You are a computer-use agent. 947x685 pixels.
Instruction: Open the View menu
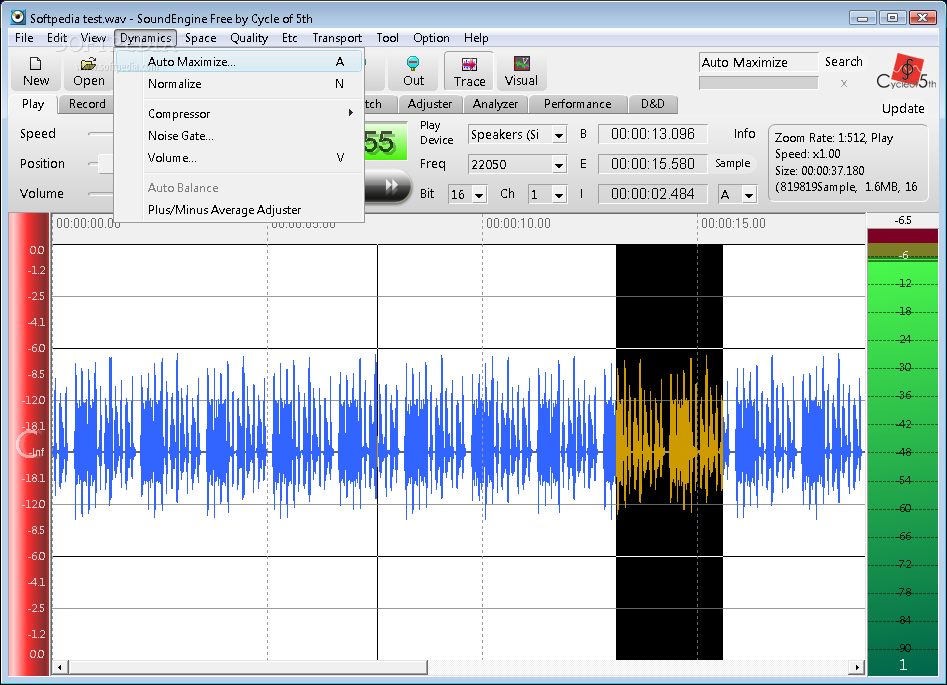pyautogui.click(x=93, y=38)
